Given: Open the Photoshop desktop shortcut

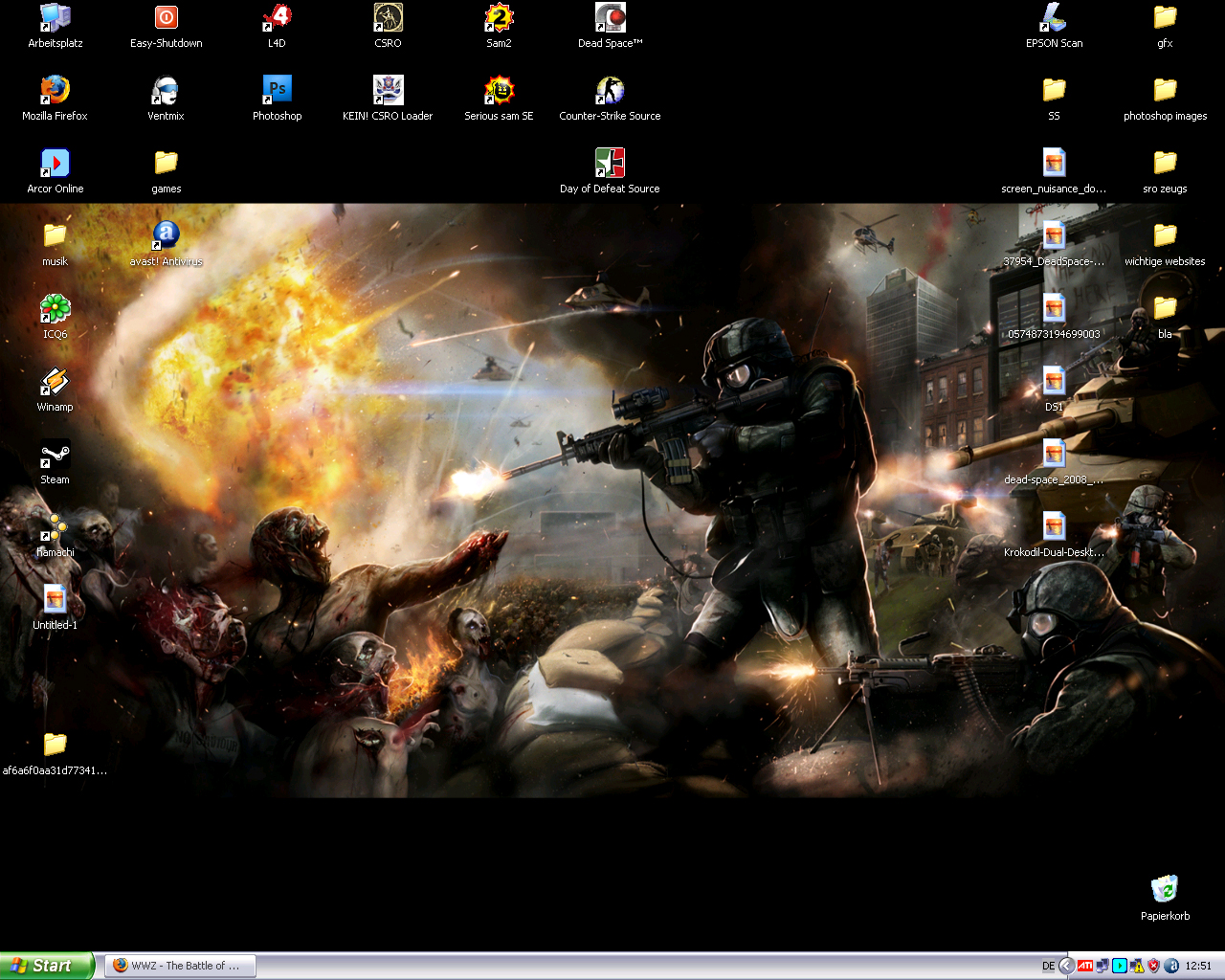Looking at the screenshot, I should (x=277, y=91).
